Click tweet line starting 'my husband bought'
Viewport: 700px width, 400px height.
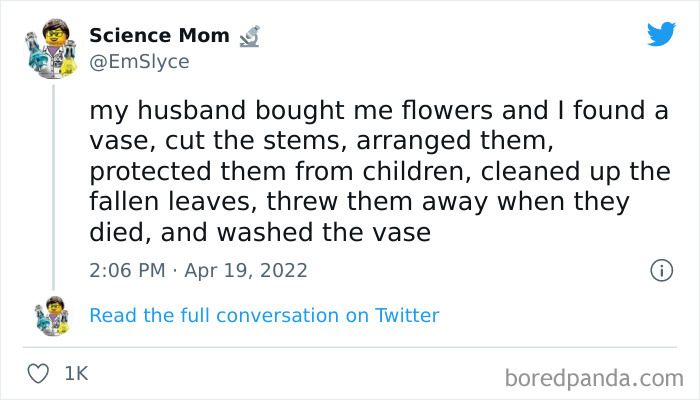click(x=378, y=112)
